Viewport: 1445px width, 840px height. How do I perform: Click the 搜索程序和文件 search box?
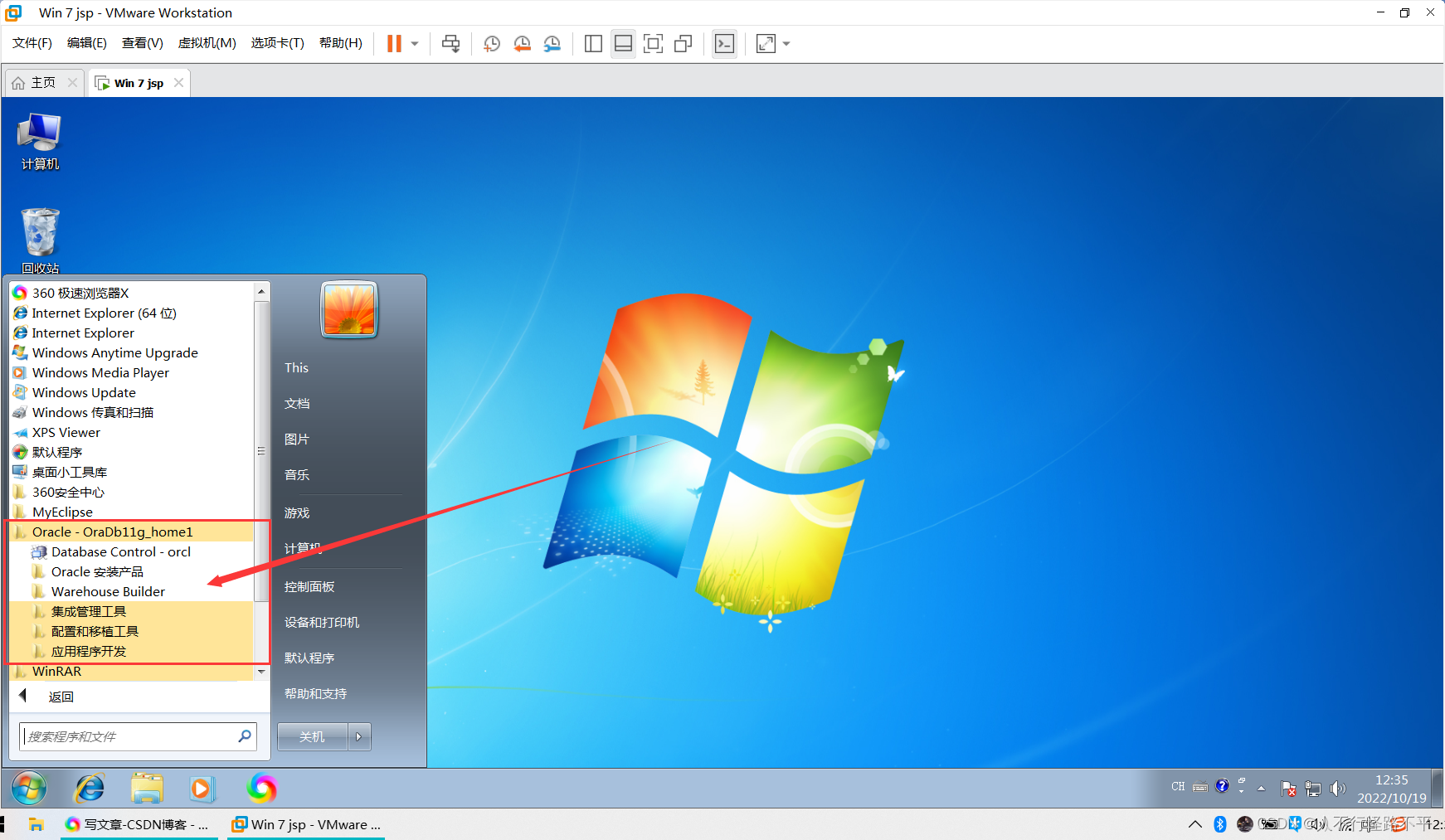pos(138,736)
